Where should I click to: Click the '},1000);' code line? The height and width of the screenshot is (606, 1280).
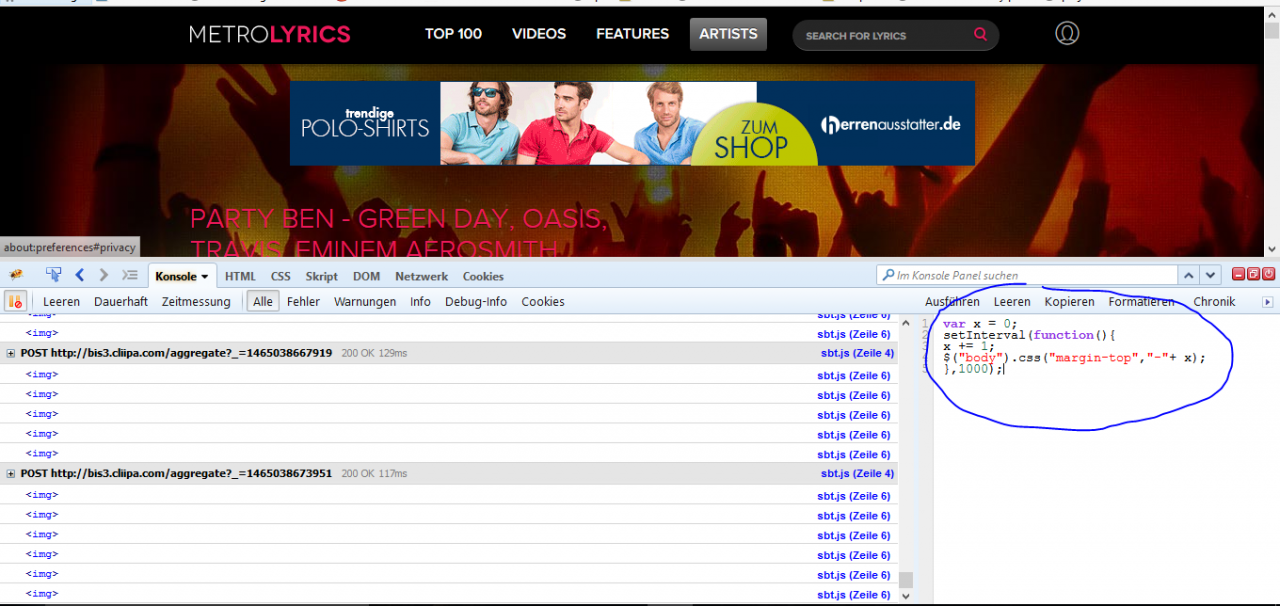coord(972,369)
